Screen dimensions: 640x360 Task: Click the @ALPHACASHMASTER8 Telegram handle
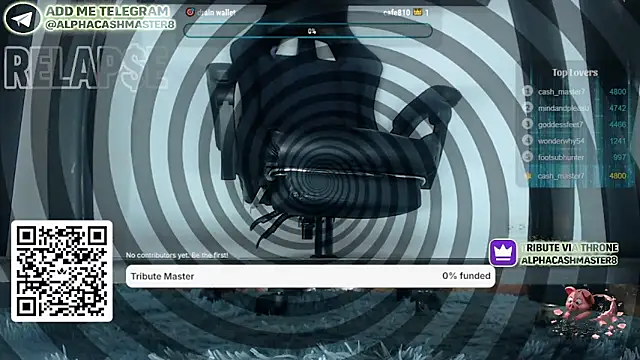pos(110,24)
